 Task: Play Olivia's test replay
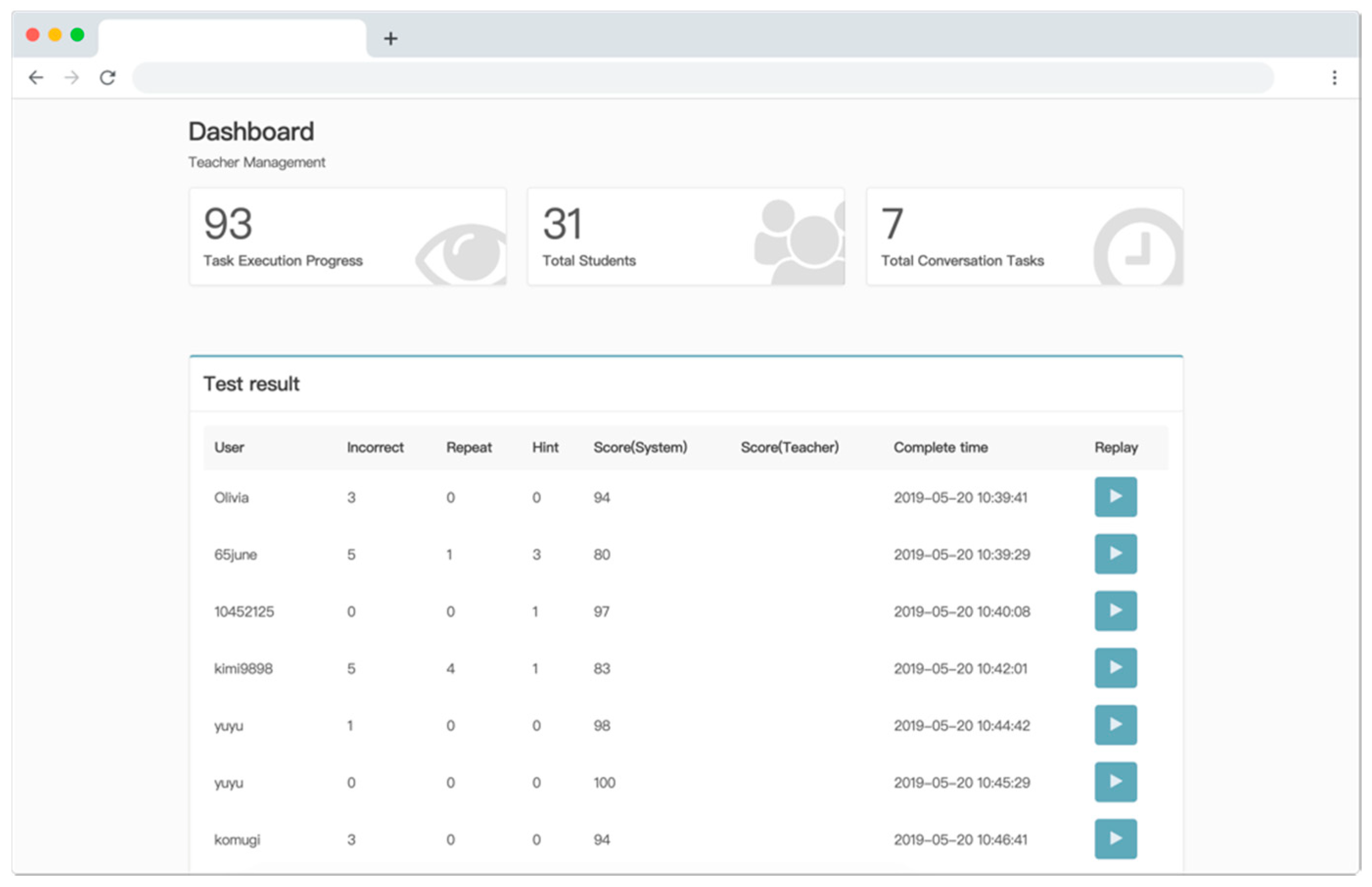pyautogui.click(x=1115, y=497)
